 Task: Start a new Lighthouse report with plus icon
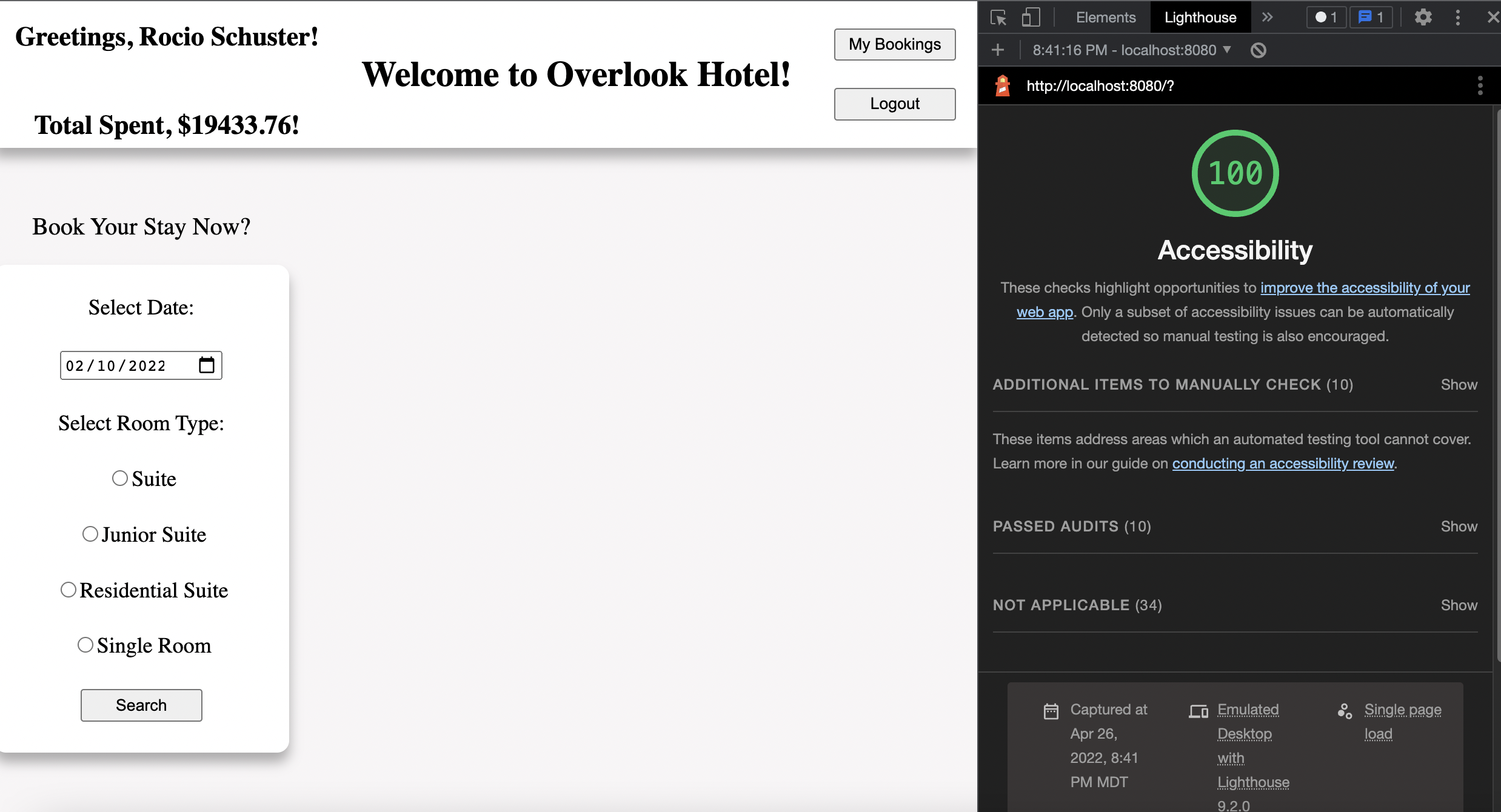(x=998, y=50)
